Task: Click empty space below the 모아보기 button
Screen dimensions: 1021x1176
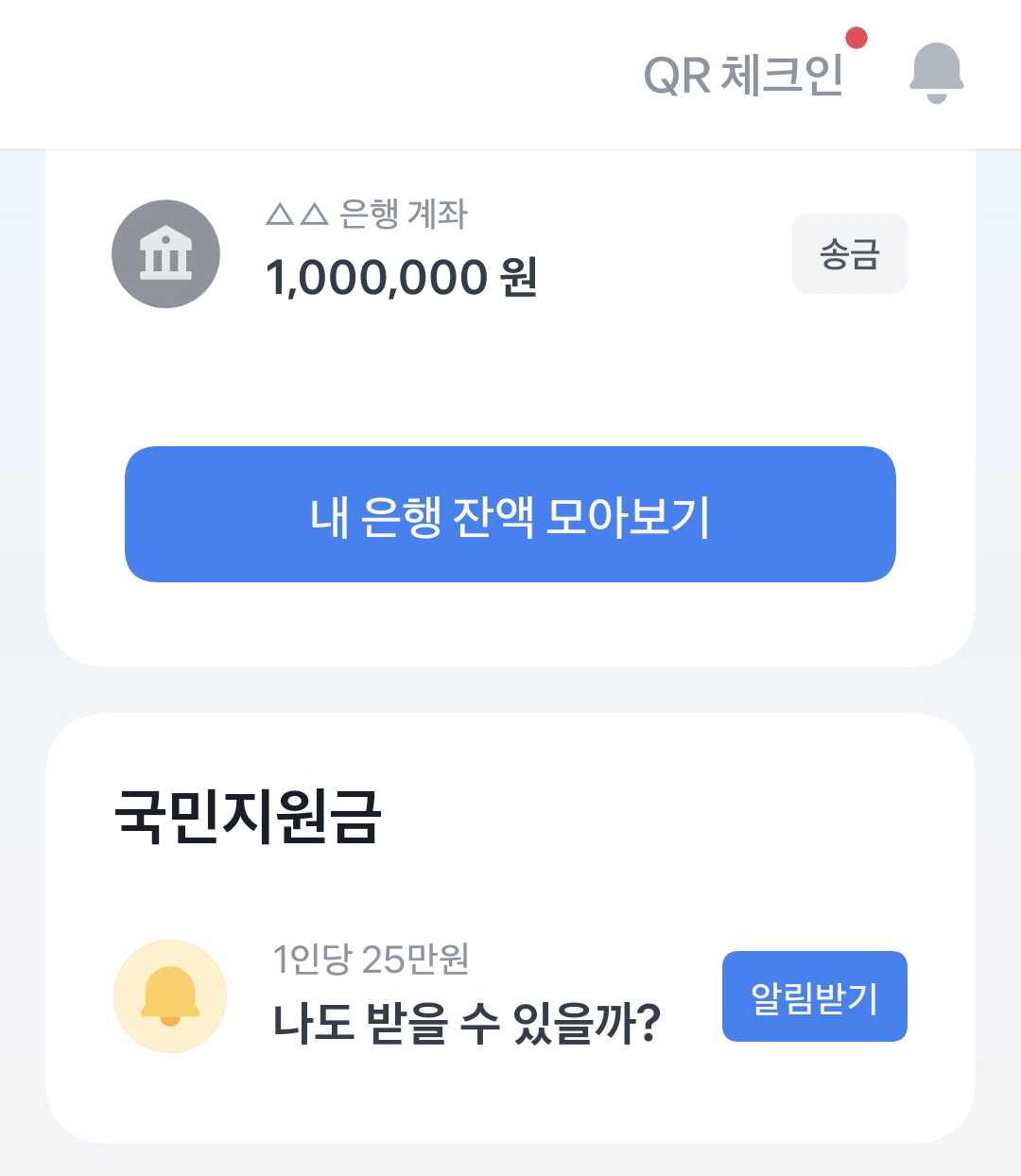Action: tap(510, 624)
